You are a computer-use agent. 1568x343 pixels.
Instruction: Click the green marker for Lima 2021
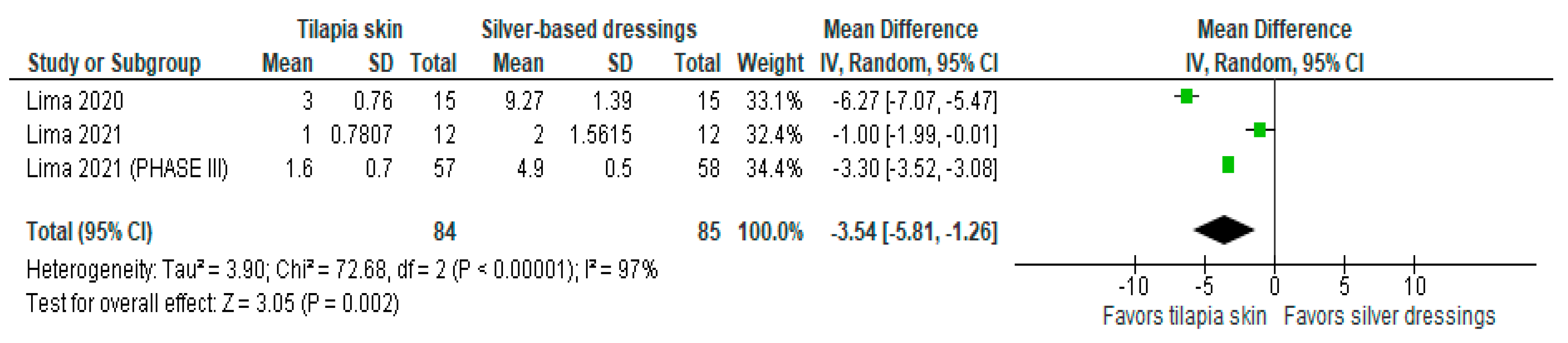pyautogui.click(x=1260, y=130)
